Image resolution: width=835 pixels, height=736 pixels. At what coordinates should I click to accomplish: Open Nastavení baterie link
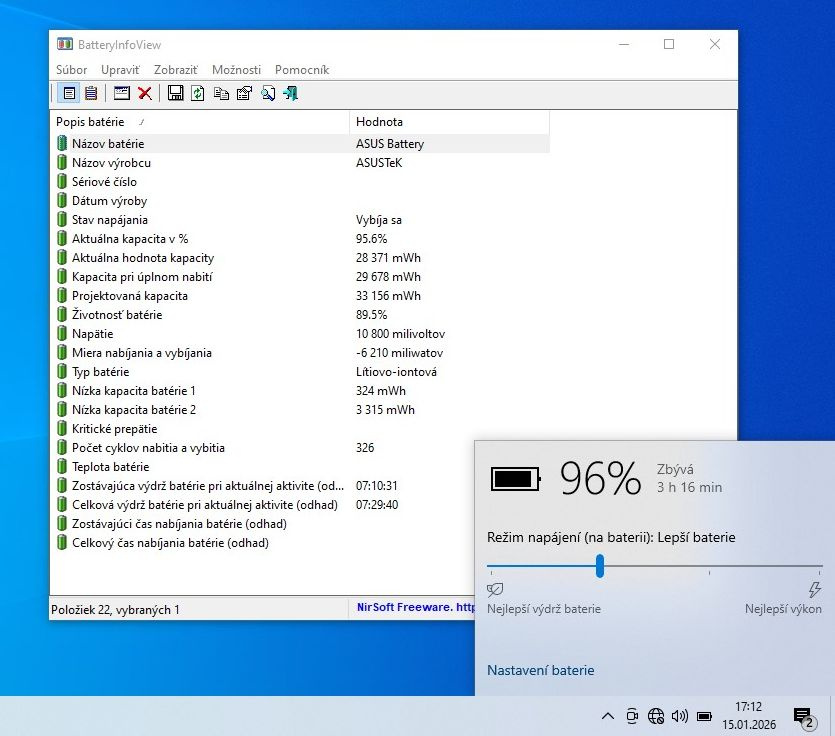(x=541, y=670)
